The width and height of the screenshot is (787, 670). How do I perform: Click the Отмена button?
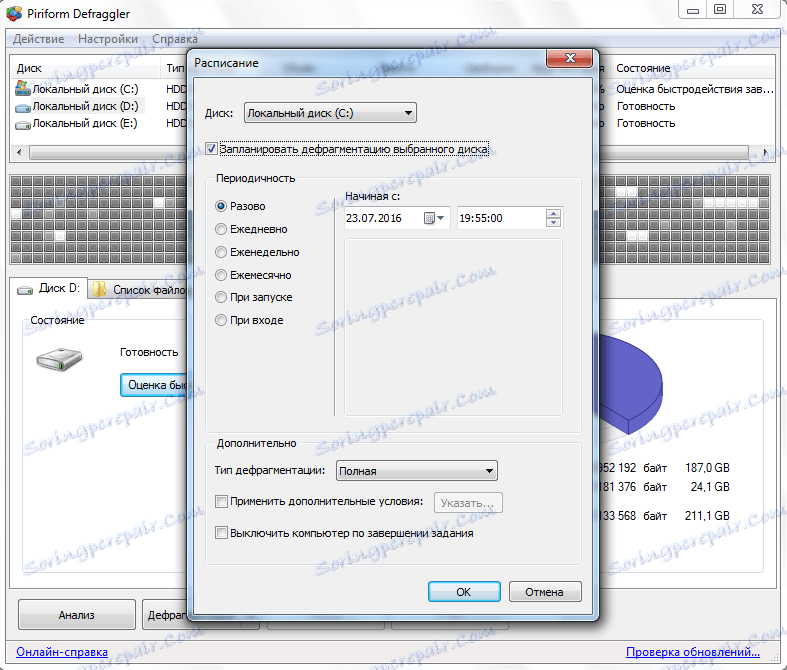pyautogui.click(x=545, y=592)
